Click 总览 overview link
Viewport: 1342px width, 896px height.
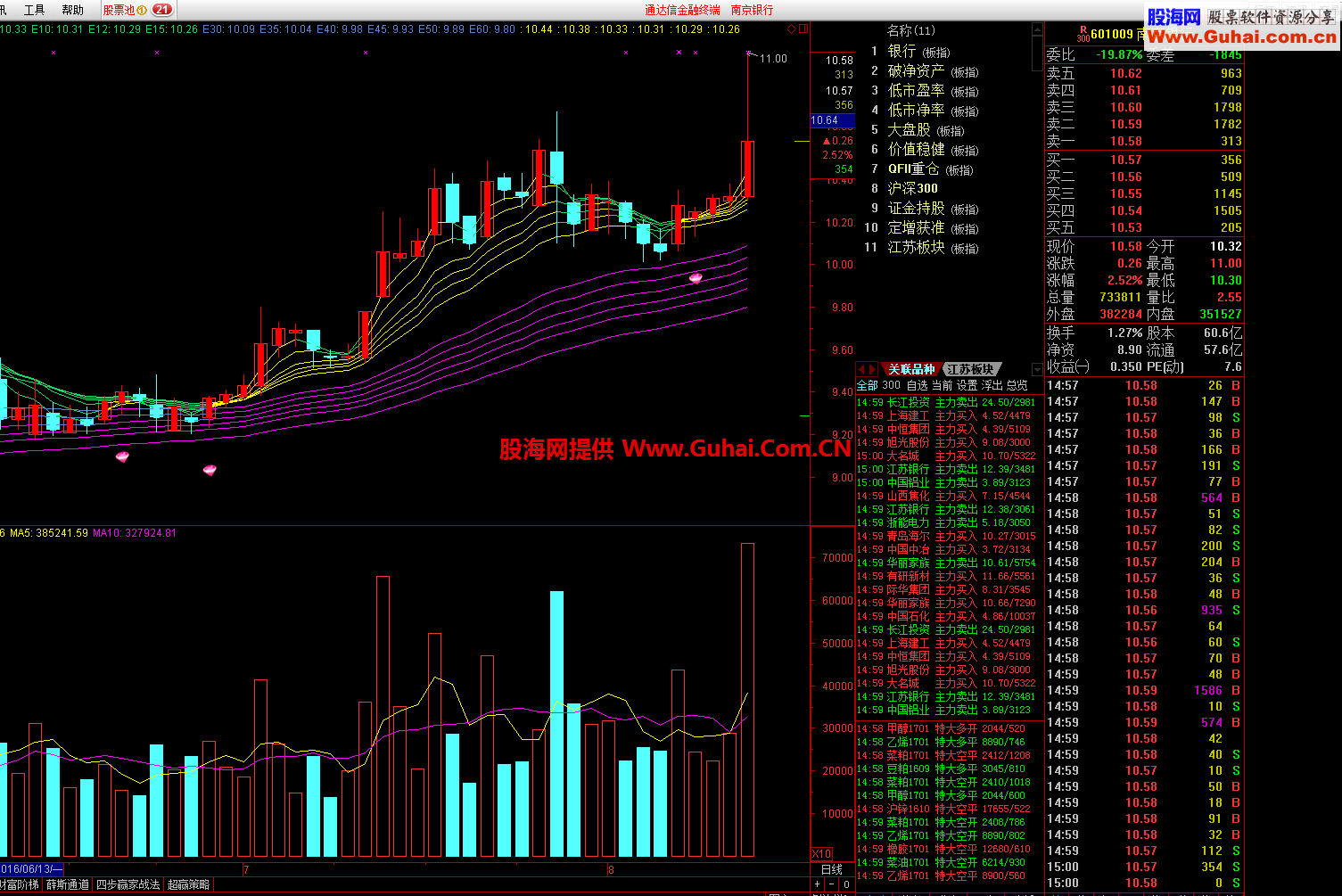[x=1017, y=385]
